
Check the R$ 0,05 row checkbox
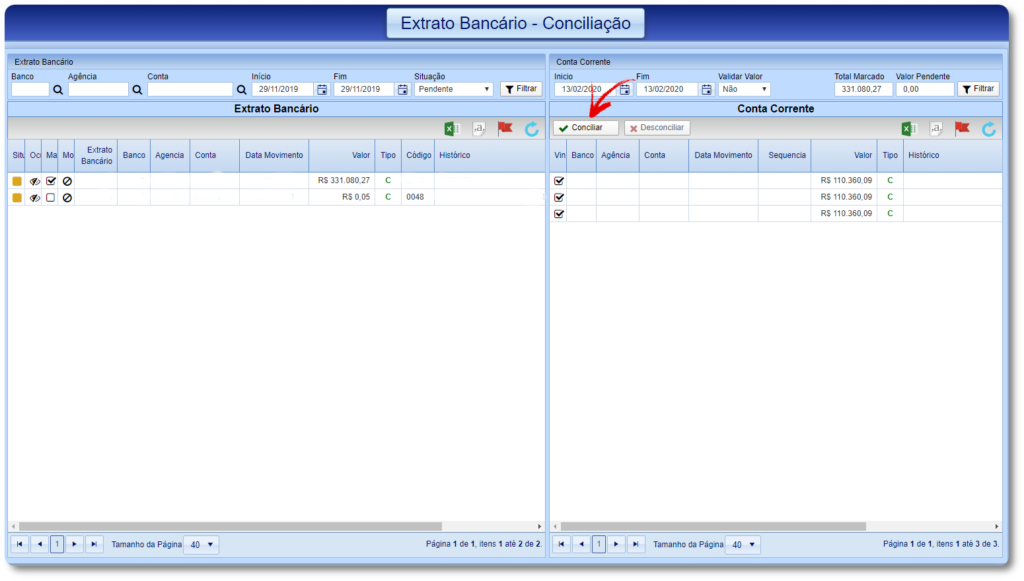(x=51, y=198)
